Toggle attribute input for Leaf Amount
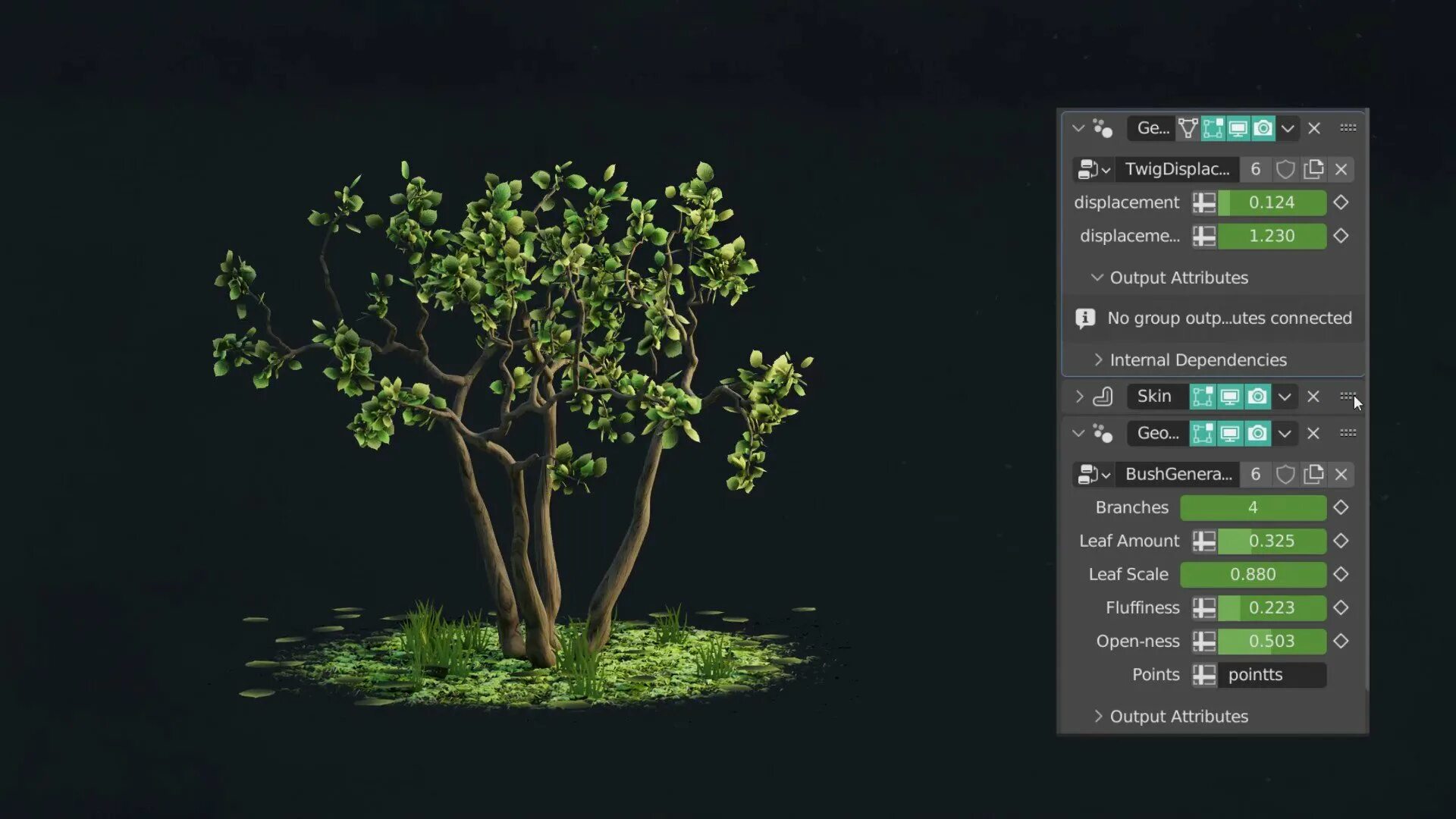The width and height of the screenshot is (1456, 819). tap(1203, 541)
